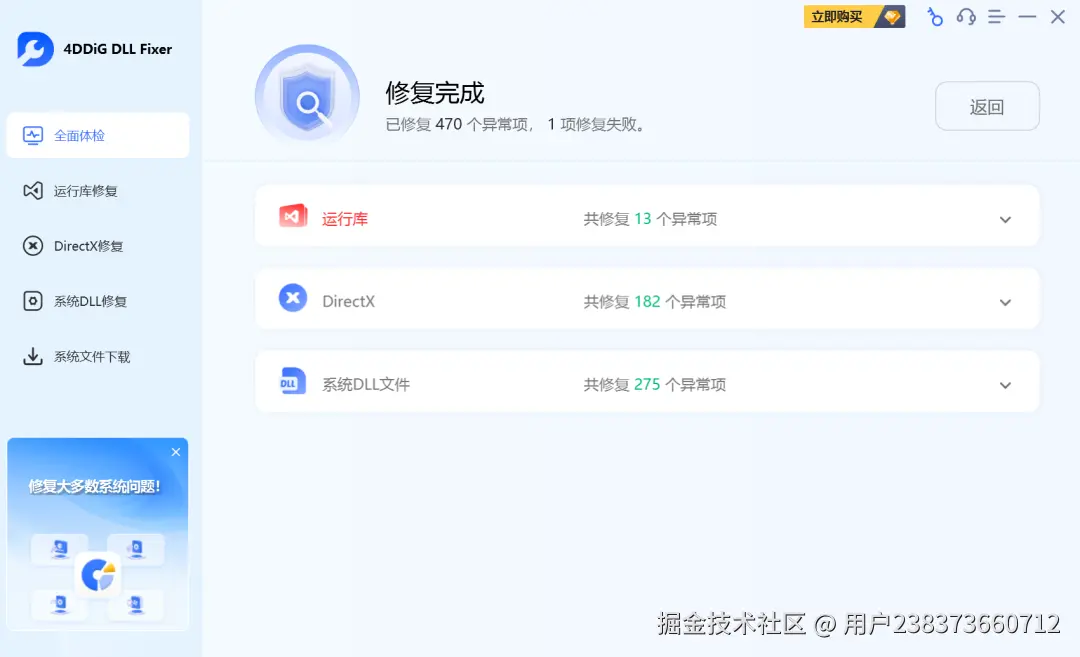Click the 修复完成 heading text
Viewport: 1080px width, 657px height.
pos(435,92)
